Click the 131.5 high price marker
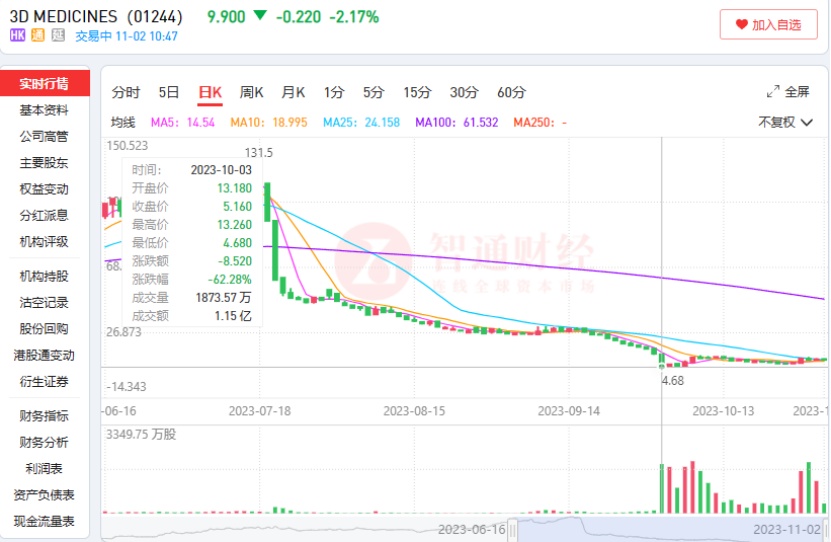The width and height of the screenshot is (831, 542). coord(259,153)
